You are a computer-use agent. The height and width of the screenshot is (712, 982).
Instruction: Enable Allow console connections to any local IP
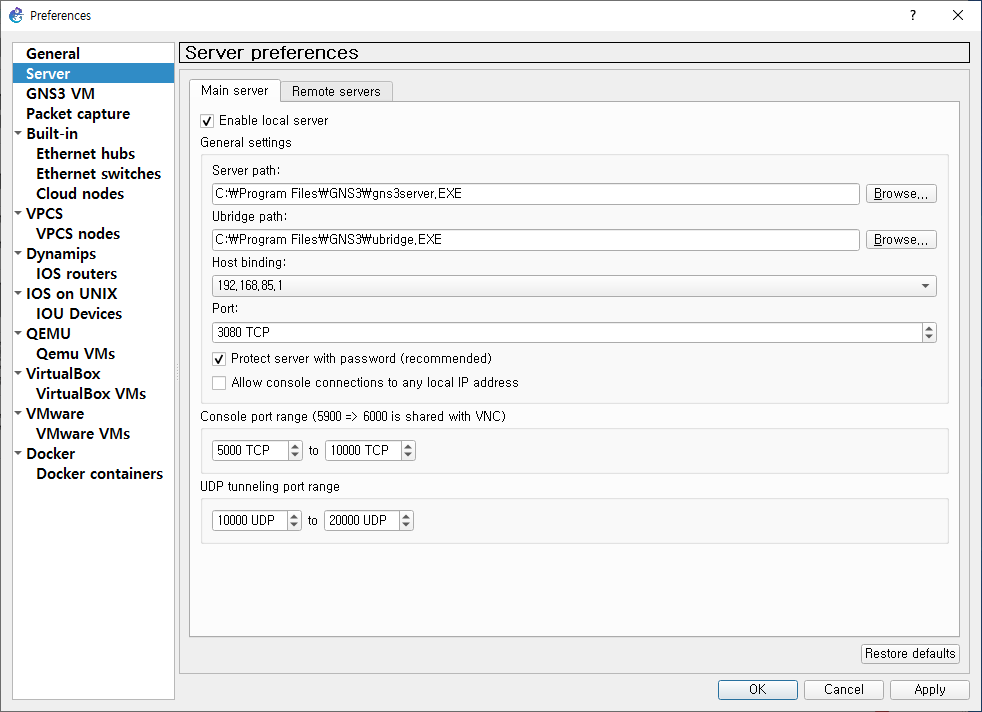(x=219, y=383)
